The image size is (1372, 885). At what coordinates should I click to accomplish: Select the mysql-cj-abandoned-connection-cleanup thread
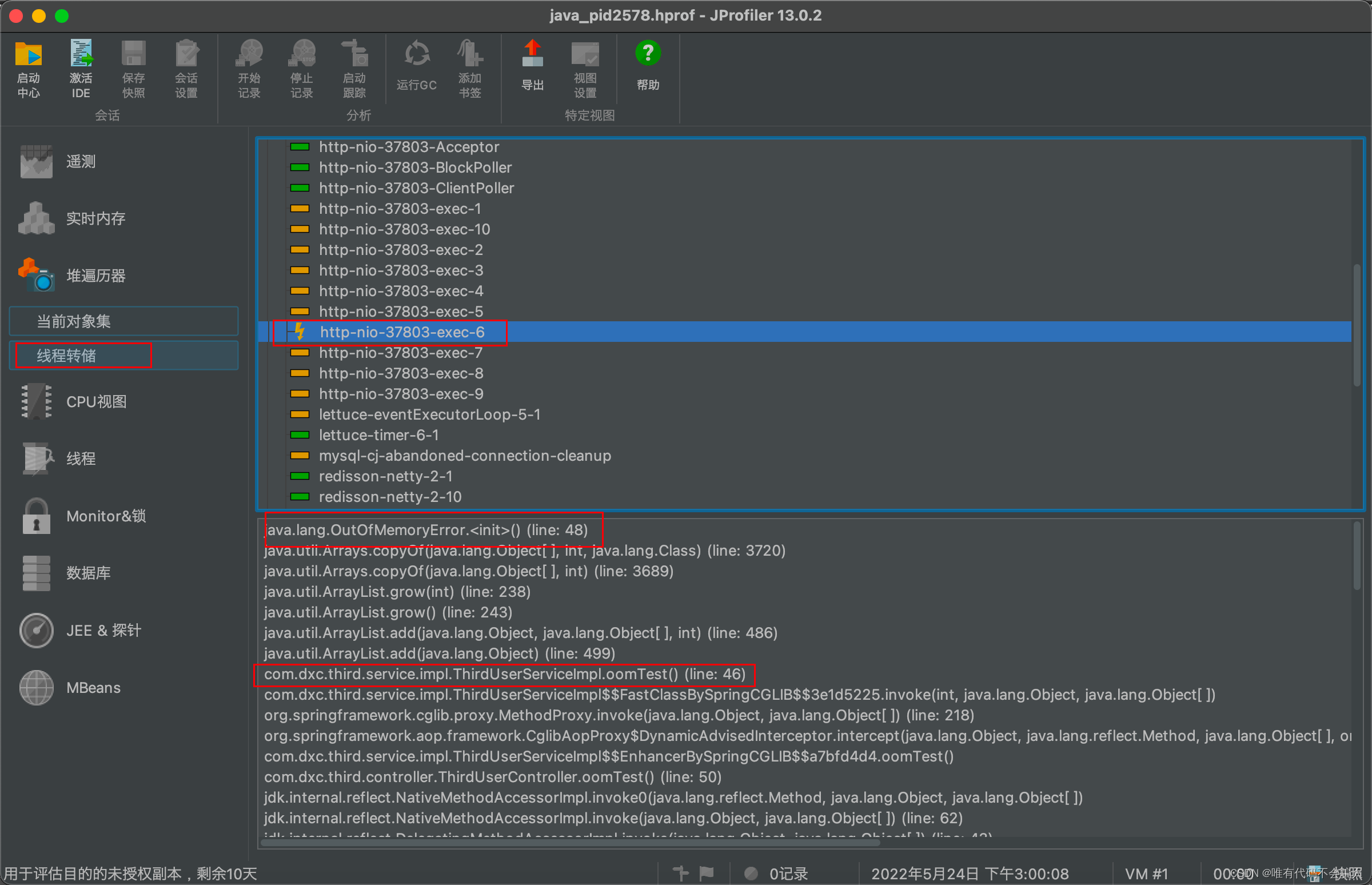(464, 455)
